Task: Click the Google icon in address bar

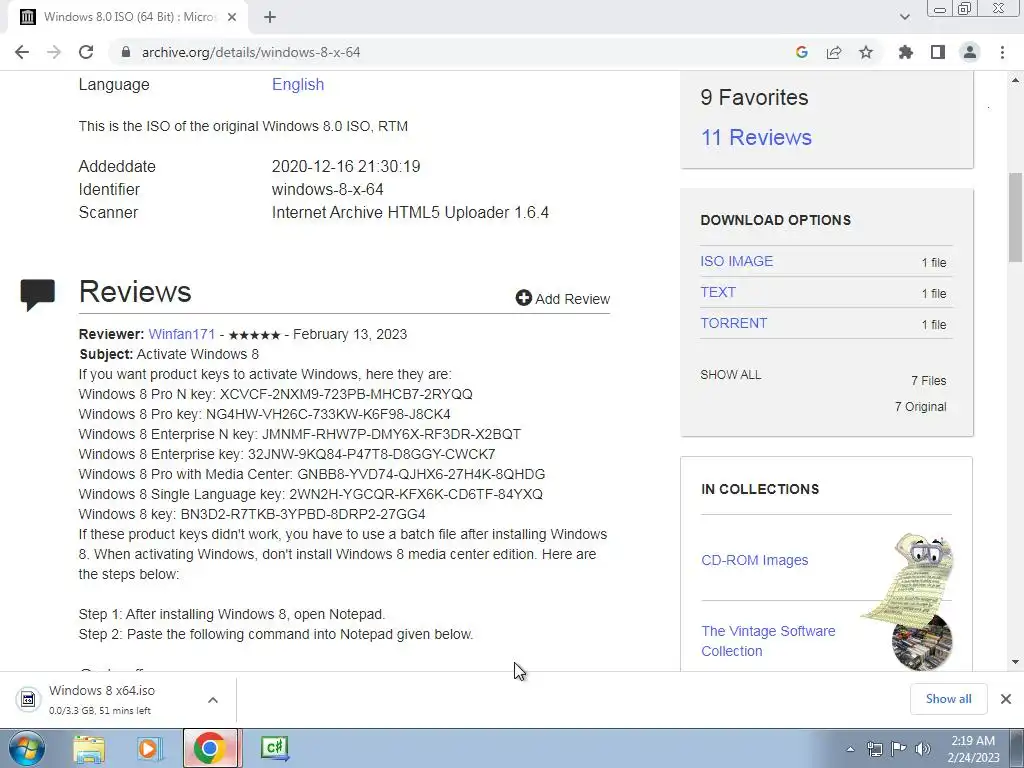Action: pos(801,52)
